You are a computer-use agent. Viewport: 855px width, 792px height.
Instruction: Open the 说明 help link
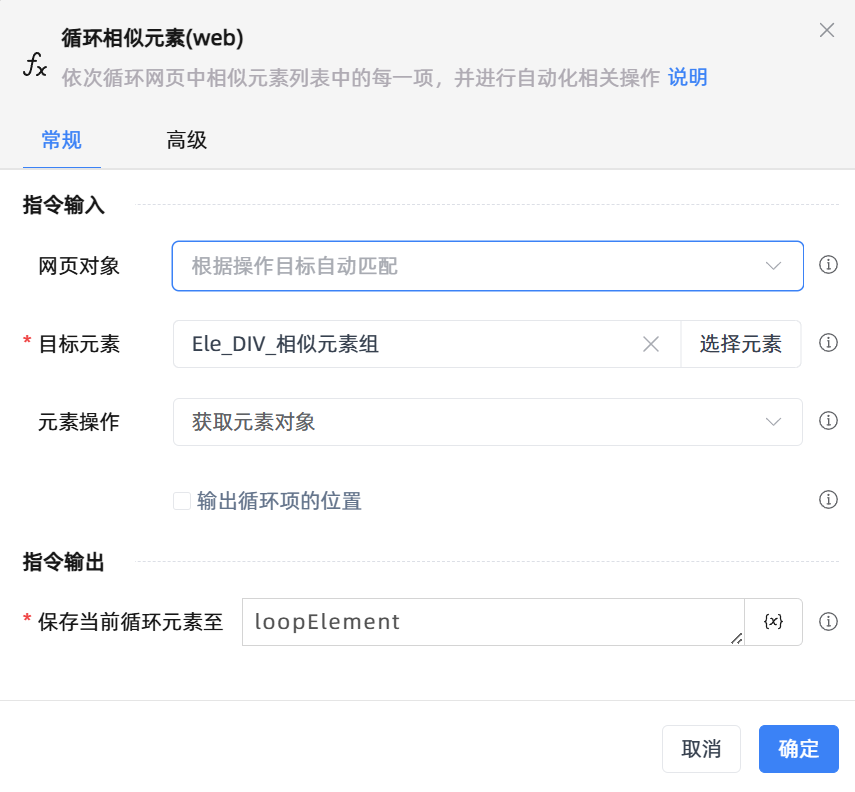click(687, 77)
